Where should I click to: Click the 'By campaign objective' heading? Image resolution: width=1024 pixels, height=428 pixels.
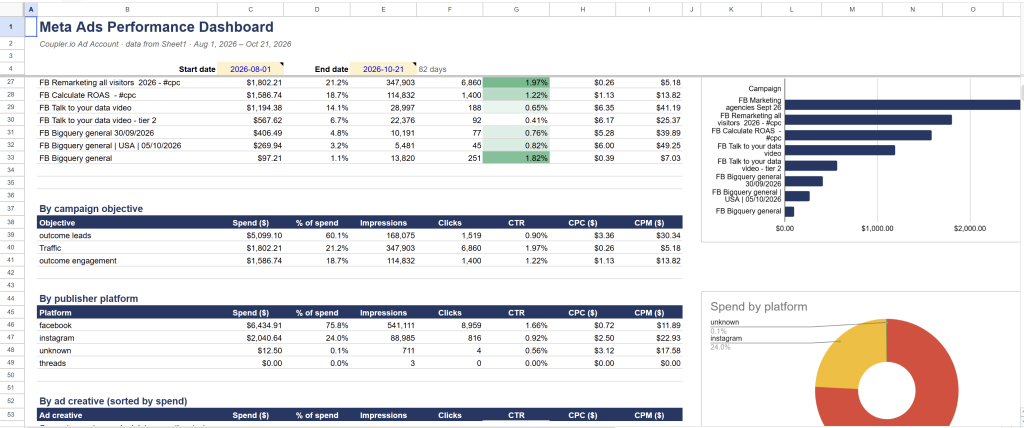click(91, 208)
